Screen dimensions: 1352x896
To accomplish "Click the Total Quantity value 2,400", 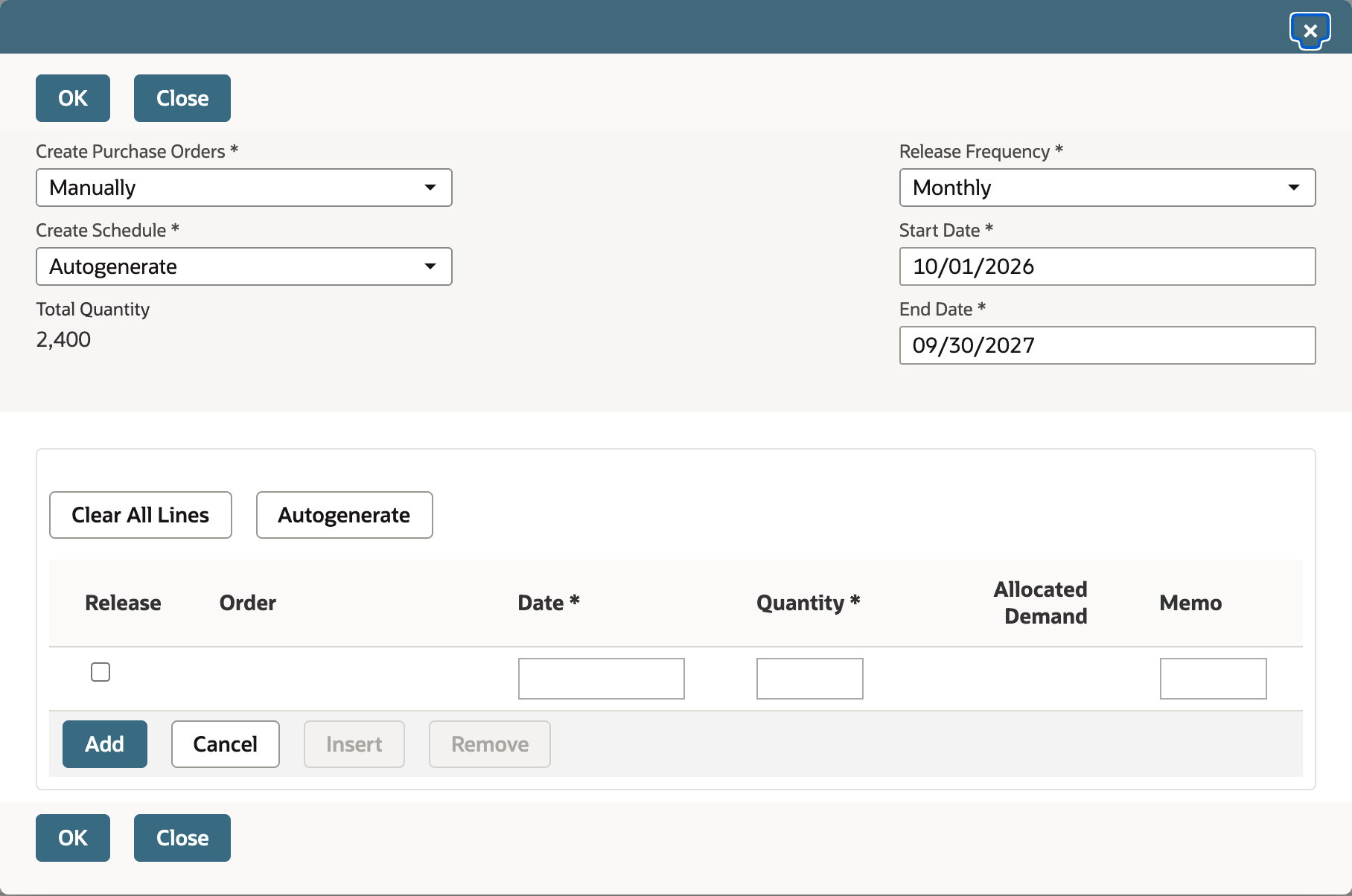I will [x=63, y=339].
